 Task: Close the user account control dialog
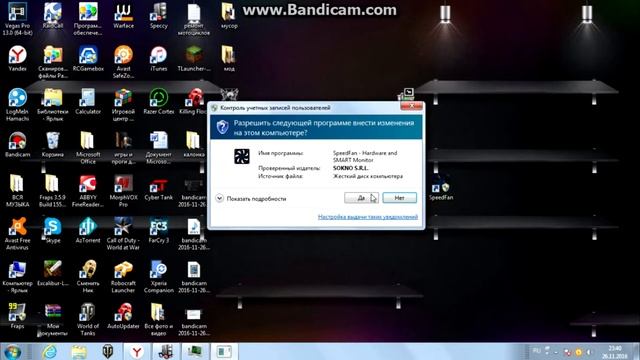tap(411, 106)
